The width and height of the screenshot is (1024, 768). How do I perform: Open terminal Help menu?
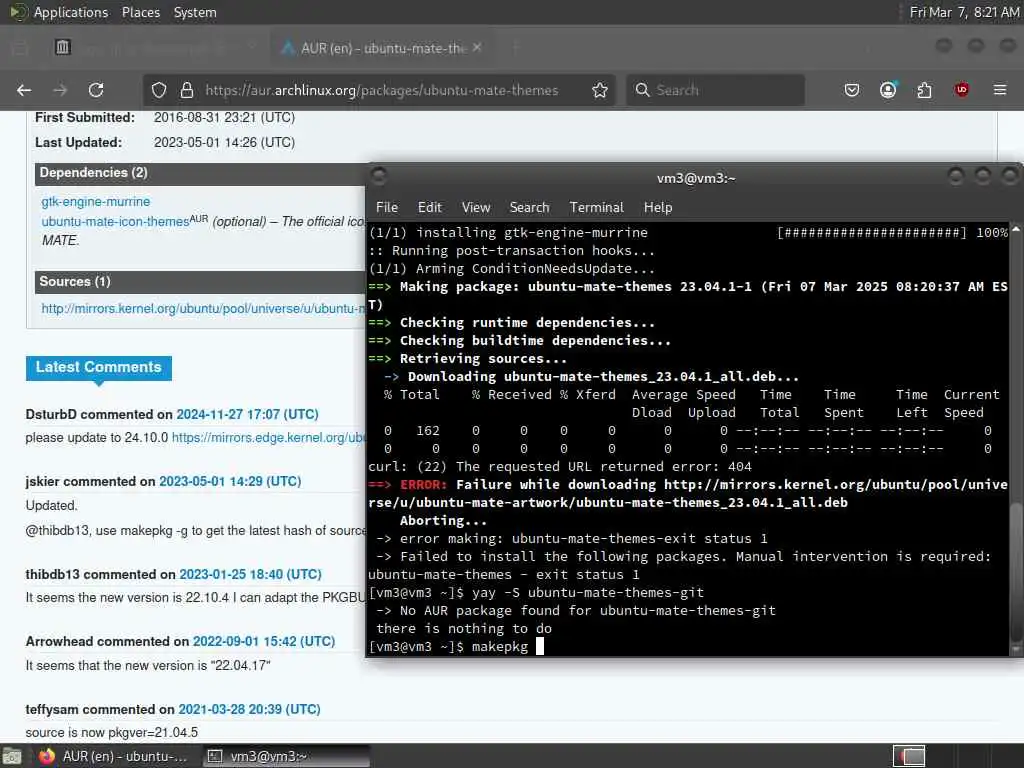tap(658, 207)
